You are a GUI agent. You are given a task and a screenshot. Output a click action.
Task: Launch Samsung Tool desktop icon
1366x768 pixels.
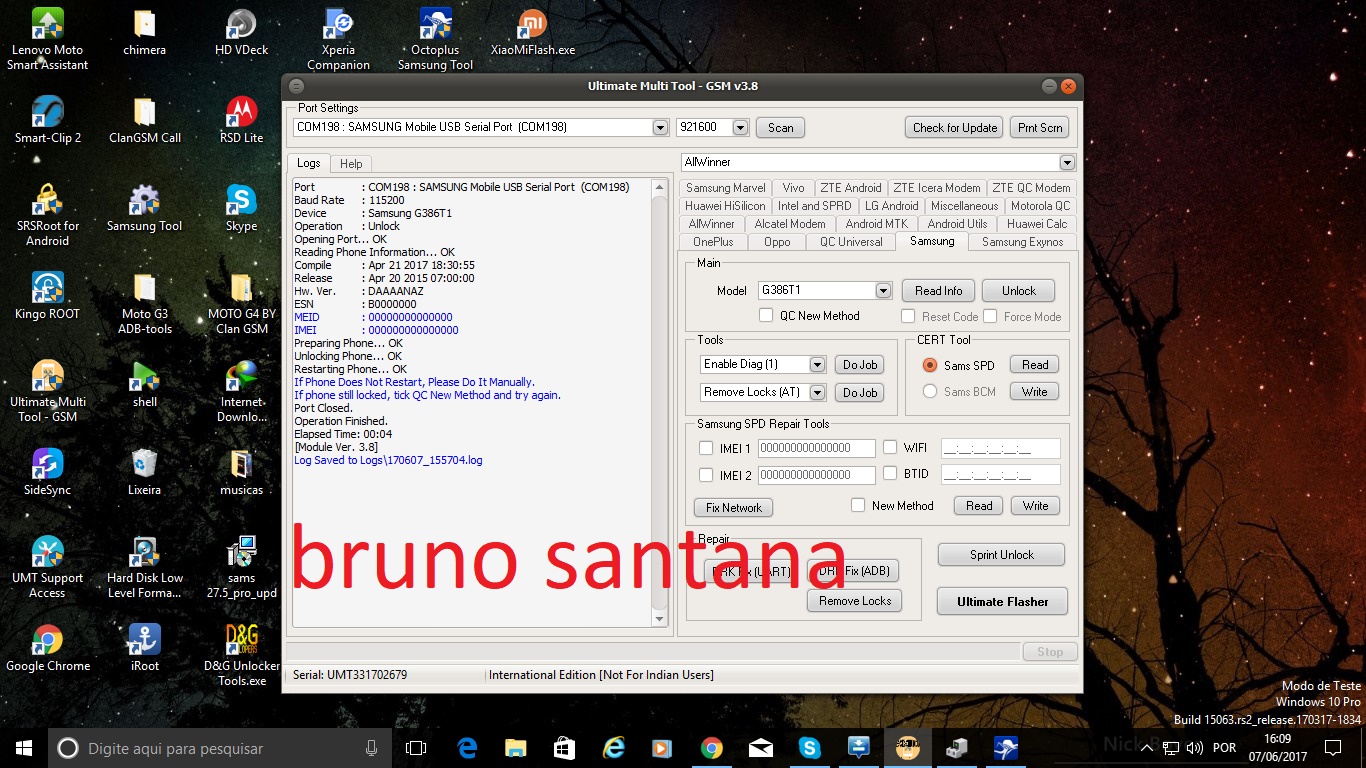point(144,208)
